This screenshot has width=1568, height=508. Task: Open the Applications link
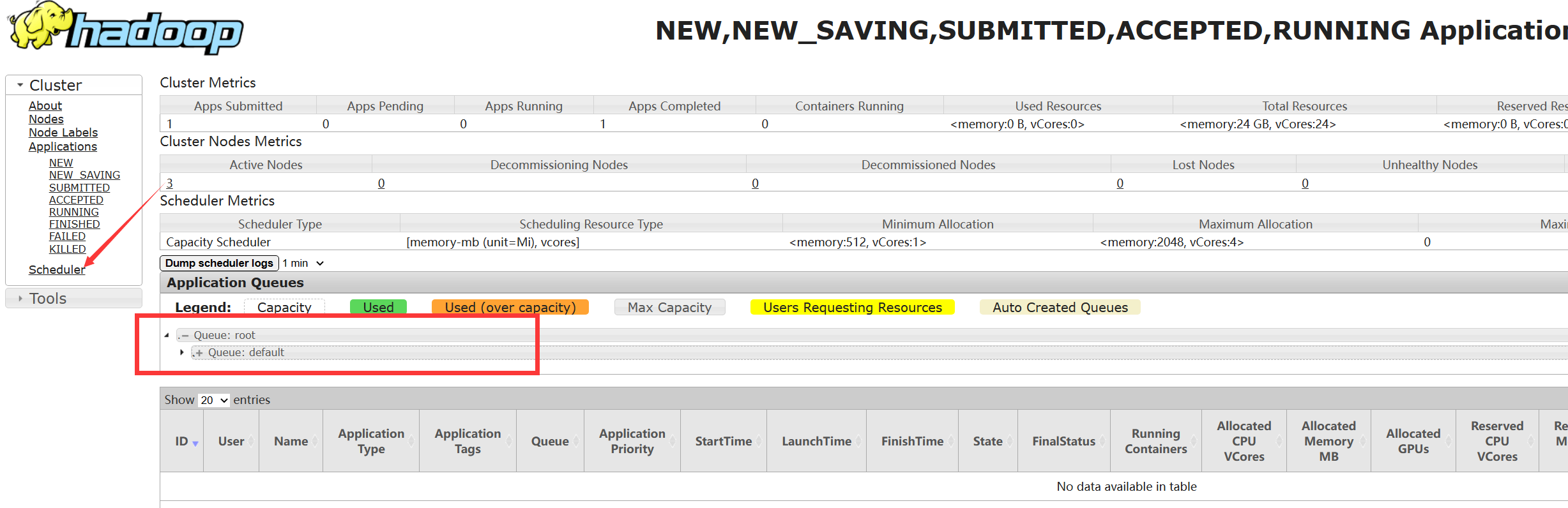point(63,146)
